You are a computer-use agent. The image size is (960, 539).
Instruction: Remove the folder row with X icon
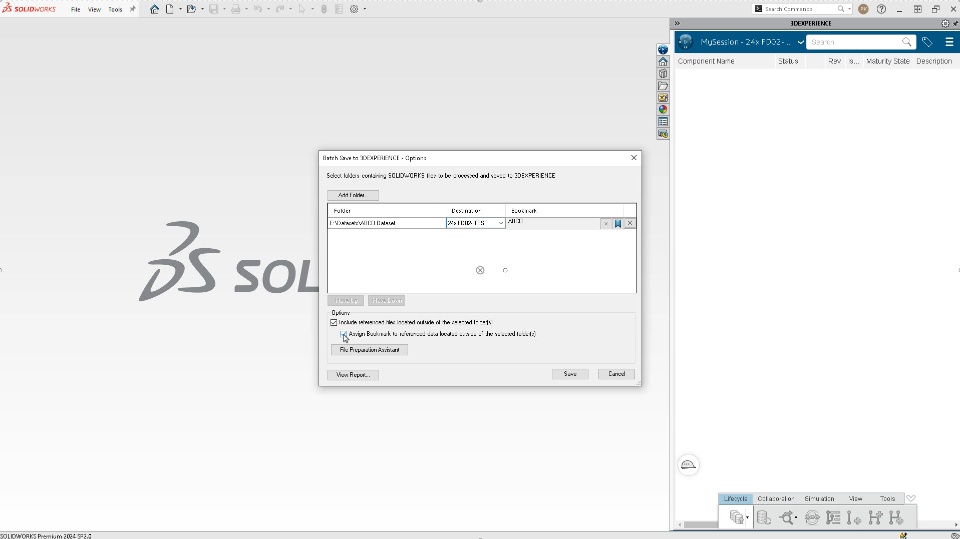(x=629, y=224)
